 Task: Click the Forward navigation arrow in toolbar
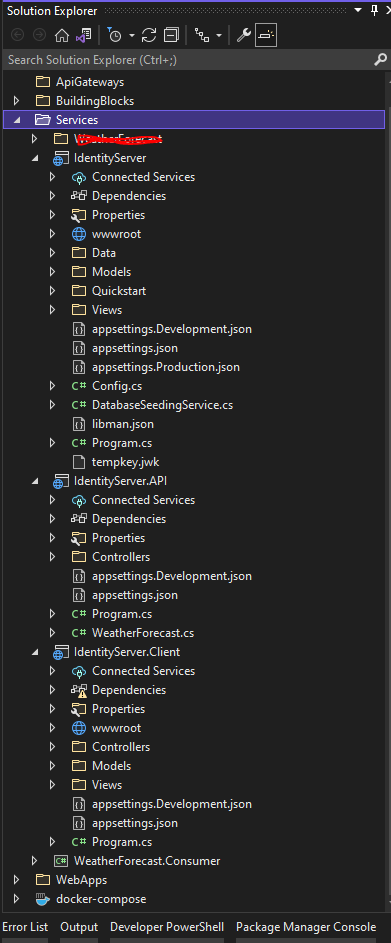point(39,35)
